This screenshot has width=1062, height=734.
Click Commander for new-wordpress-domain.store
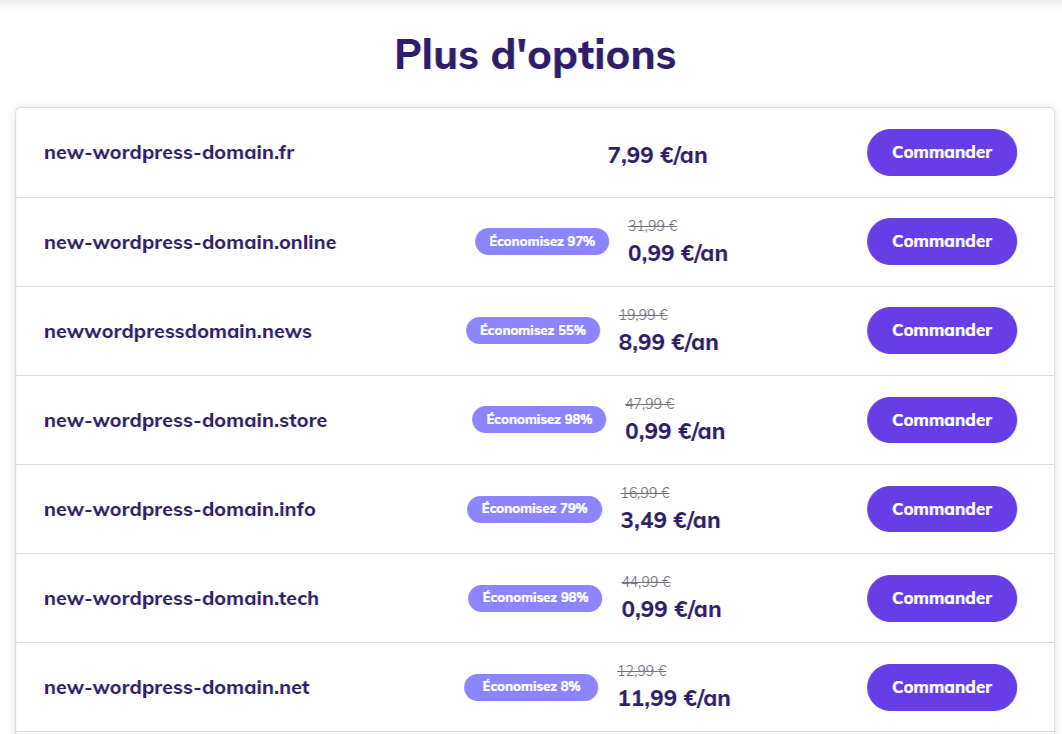point(941,419)
